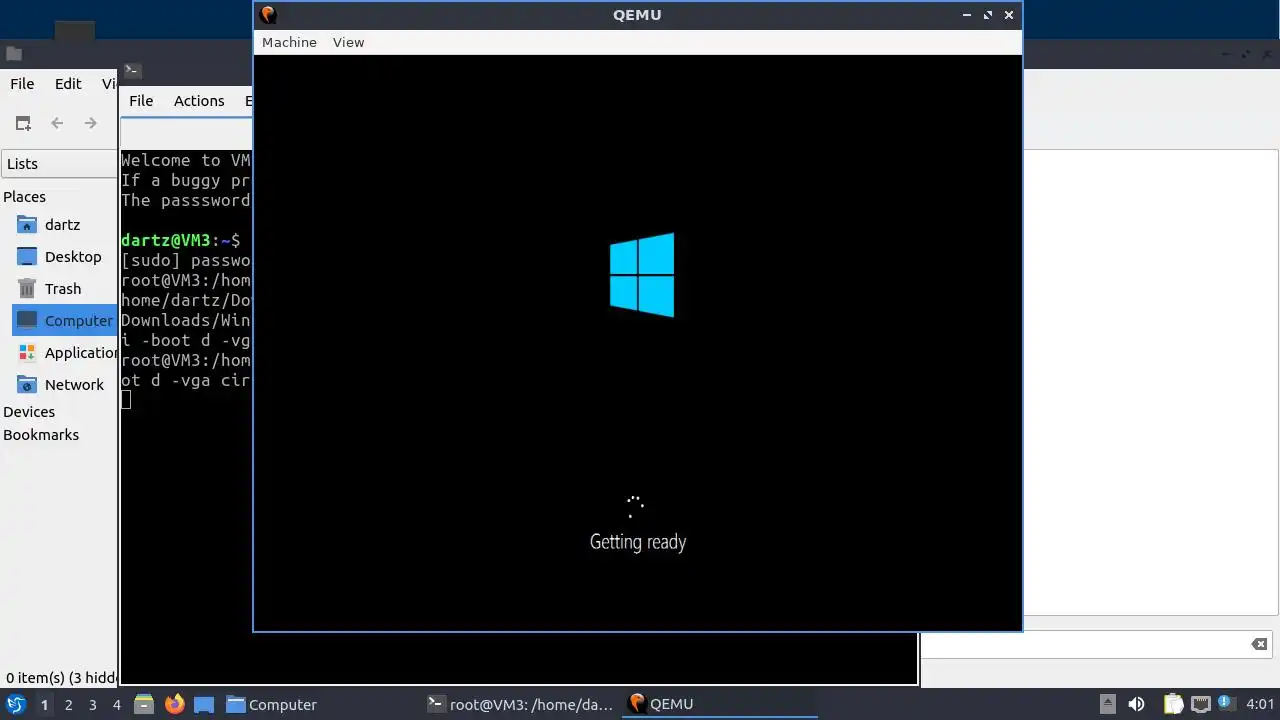The height and width of the screenshot is (720, 1280).
Task: Click the new tab icon in file manager
Action: pos(23,123)
